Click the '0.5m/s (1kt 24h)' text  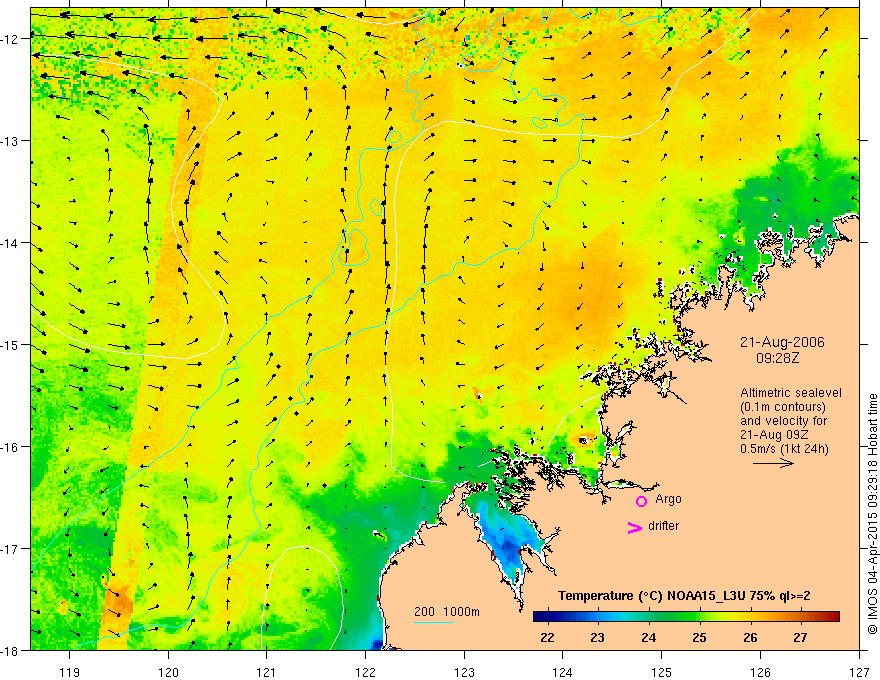[784, 448]
